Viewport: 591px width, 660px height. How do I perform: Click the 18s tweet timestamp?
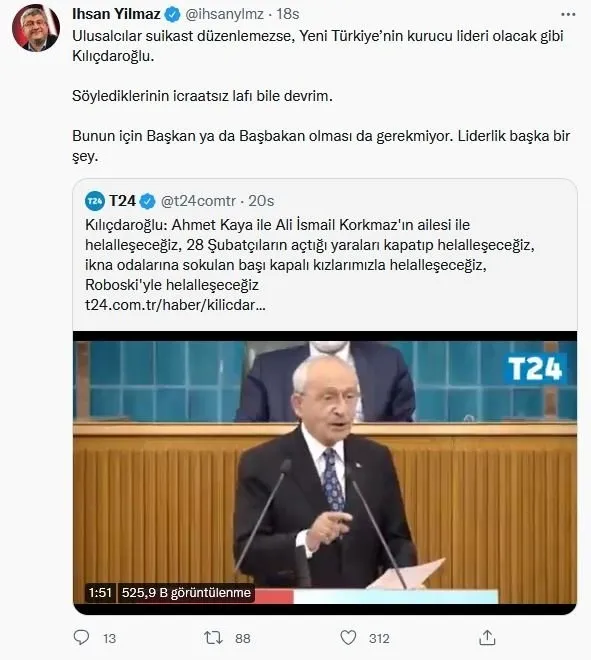(288, 14)
